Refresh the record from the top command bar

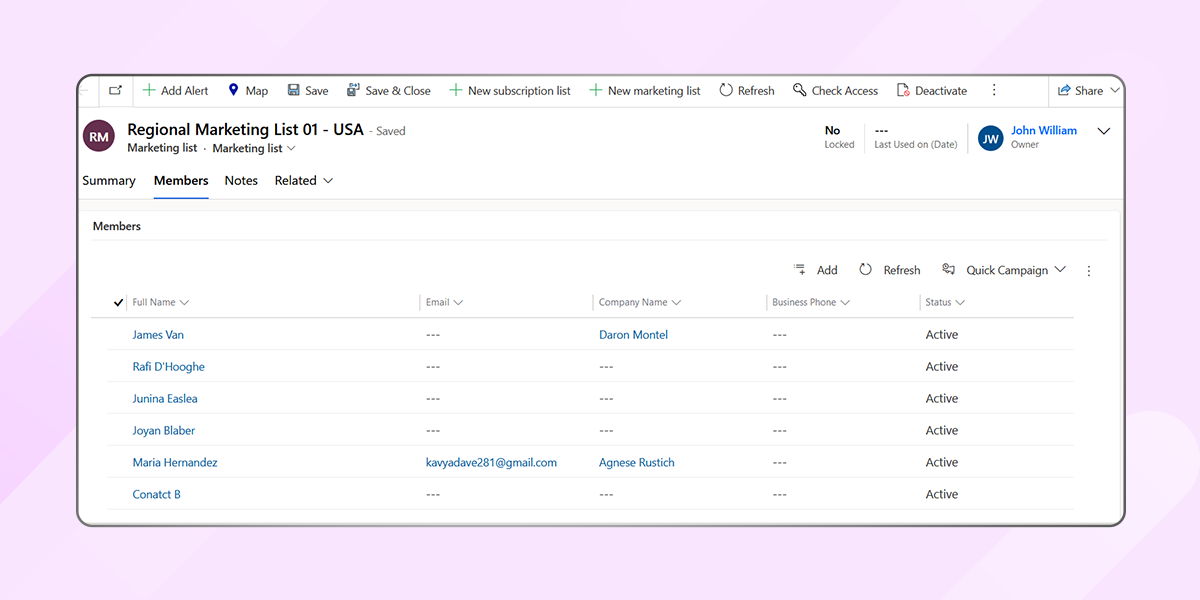[x=747, y=90]
